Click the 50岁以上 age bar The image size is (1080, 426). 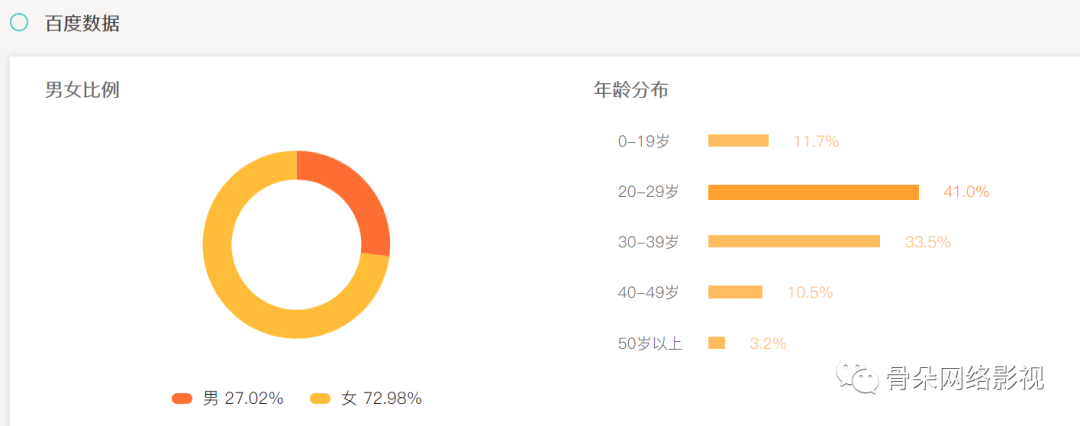pyautogui.click(x=716, y=343)
